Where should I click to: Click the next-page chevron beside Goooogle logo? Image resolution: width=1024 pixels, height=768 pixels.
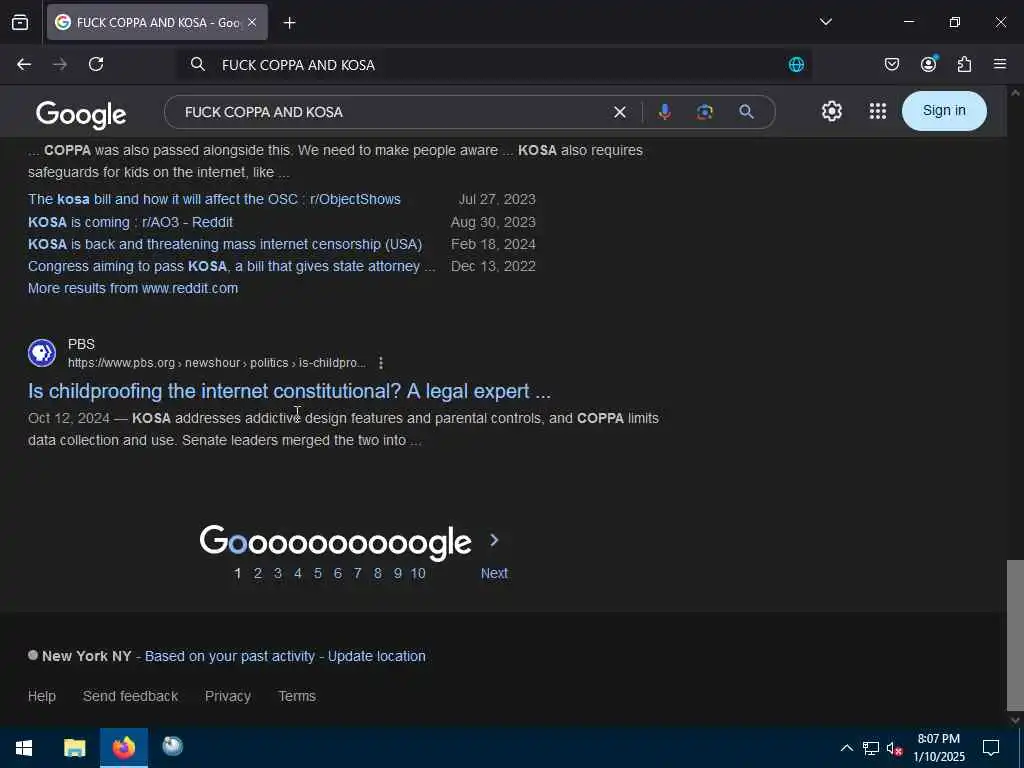click(494, 540)
